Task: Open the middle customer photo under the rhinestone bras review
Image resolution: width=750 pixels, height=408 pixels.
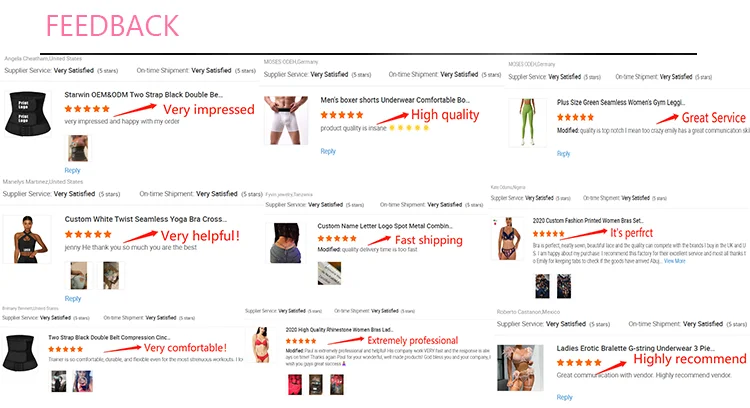Action: (316, 385)
